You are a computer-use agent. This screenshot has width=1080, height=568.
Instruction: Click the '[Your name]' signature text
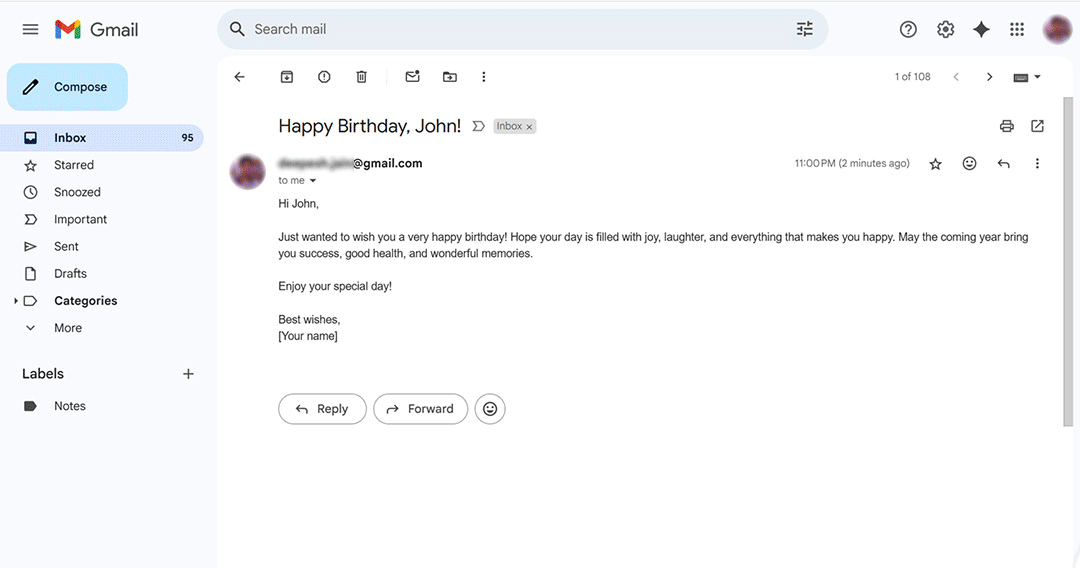tap(308, 336)
